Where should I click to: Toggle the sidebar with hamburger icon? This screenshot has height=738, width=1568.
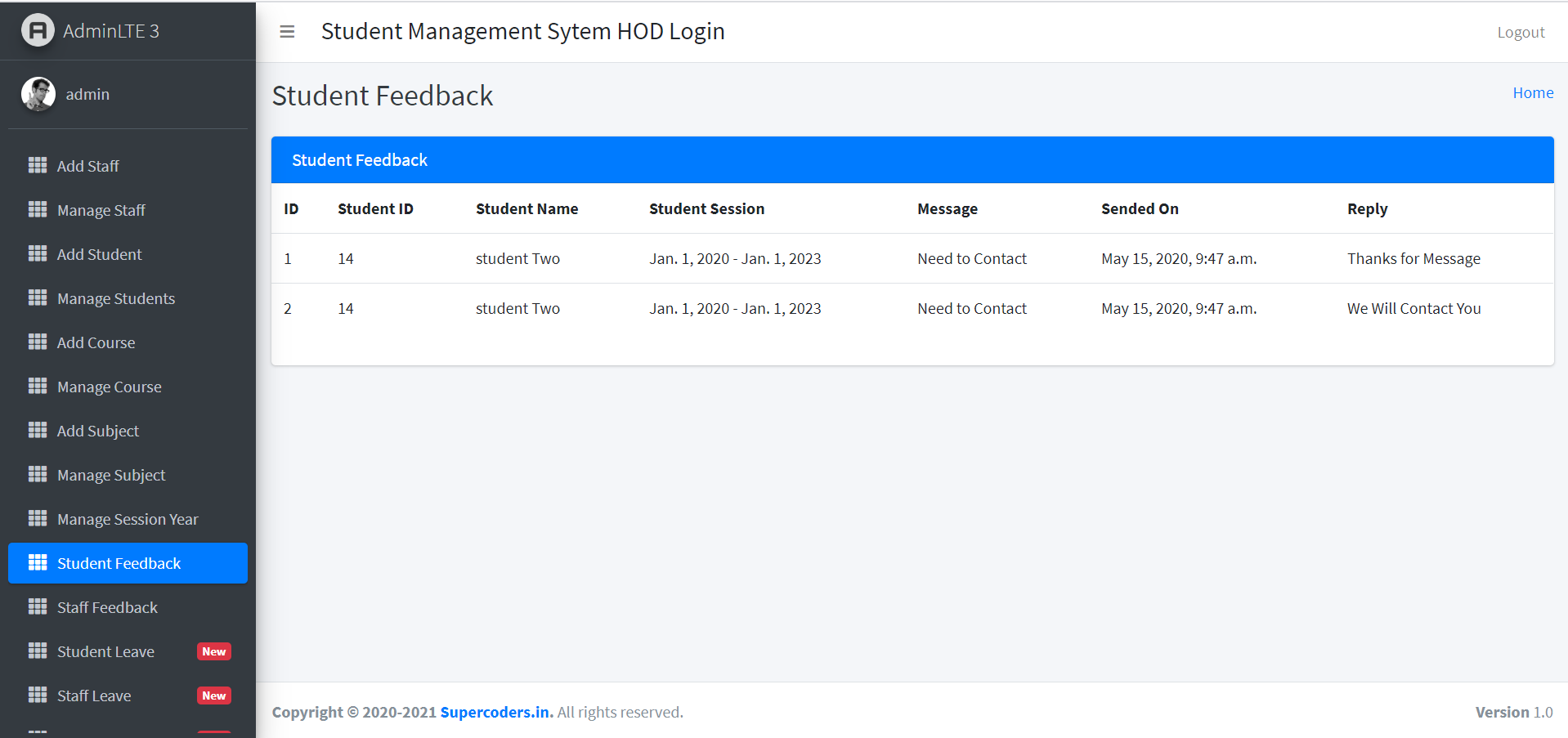287,32
